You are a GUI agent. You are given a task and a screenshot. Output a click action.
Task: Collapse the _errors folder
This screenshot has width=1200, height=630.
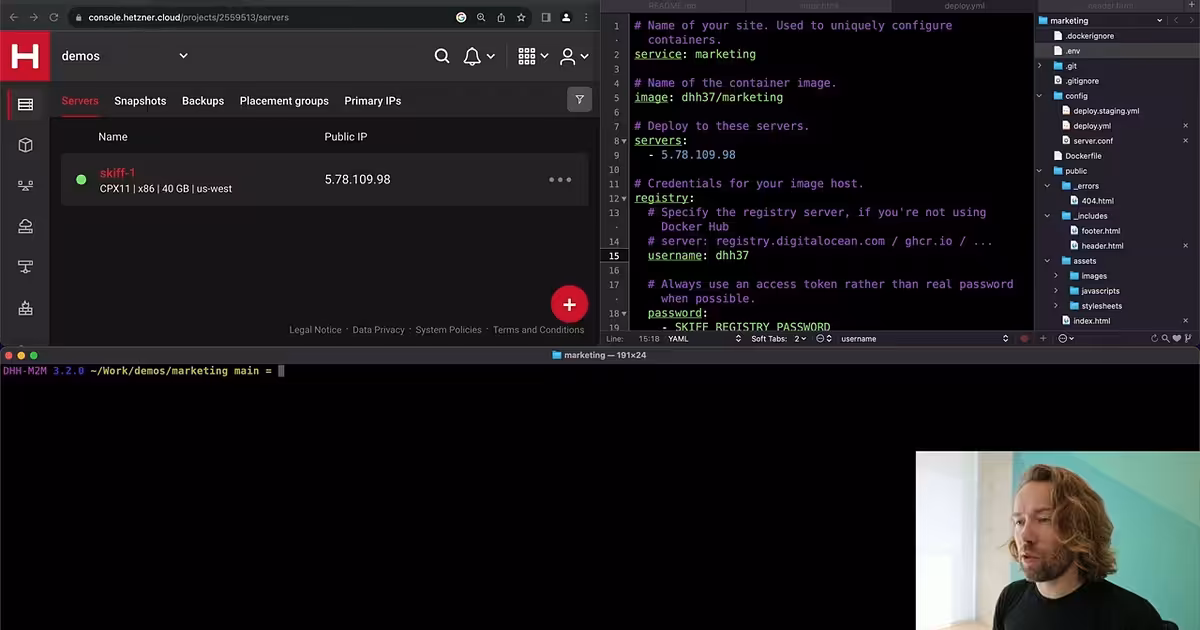tap(1048, 186)
